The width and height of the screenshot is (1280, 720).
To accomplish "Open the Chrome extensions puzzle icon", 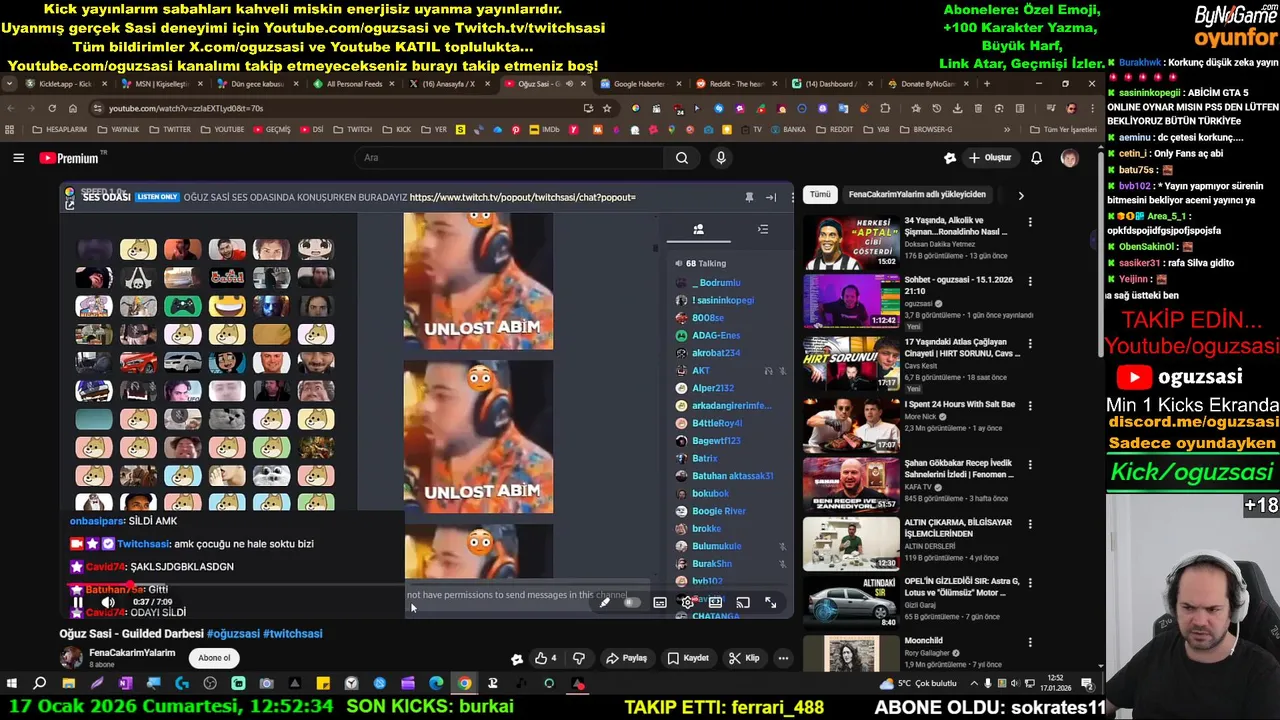I will [x=885, y=108].
